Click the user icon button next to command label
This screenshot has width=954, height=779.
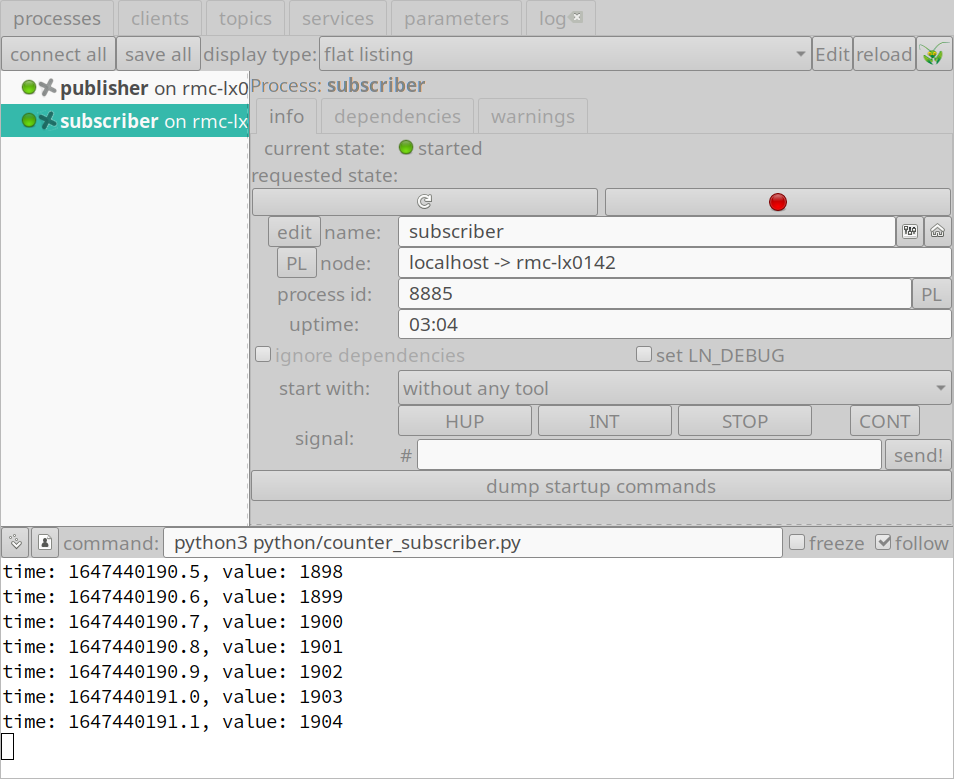click(45, 542)
